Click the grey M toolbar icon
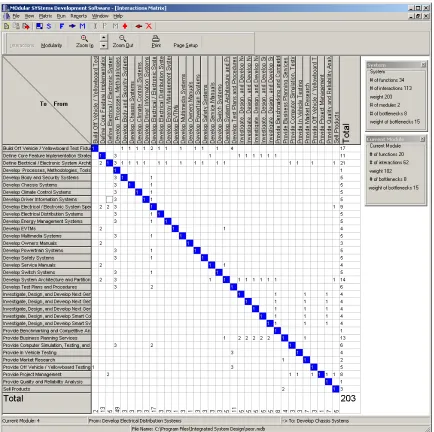The image size is (434, 432). (x=115, y=26)
